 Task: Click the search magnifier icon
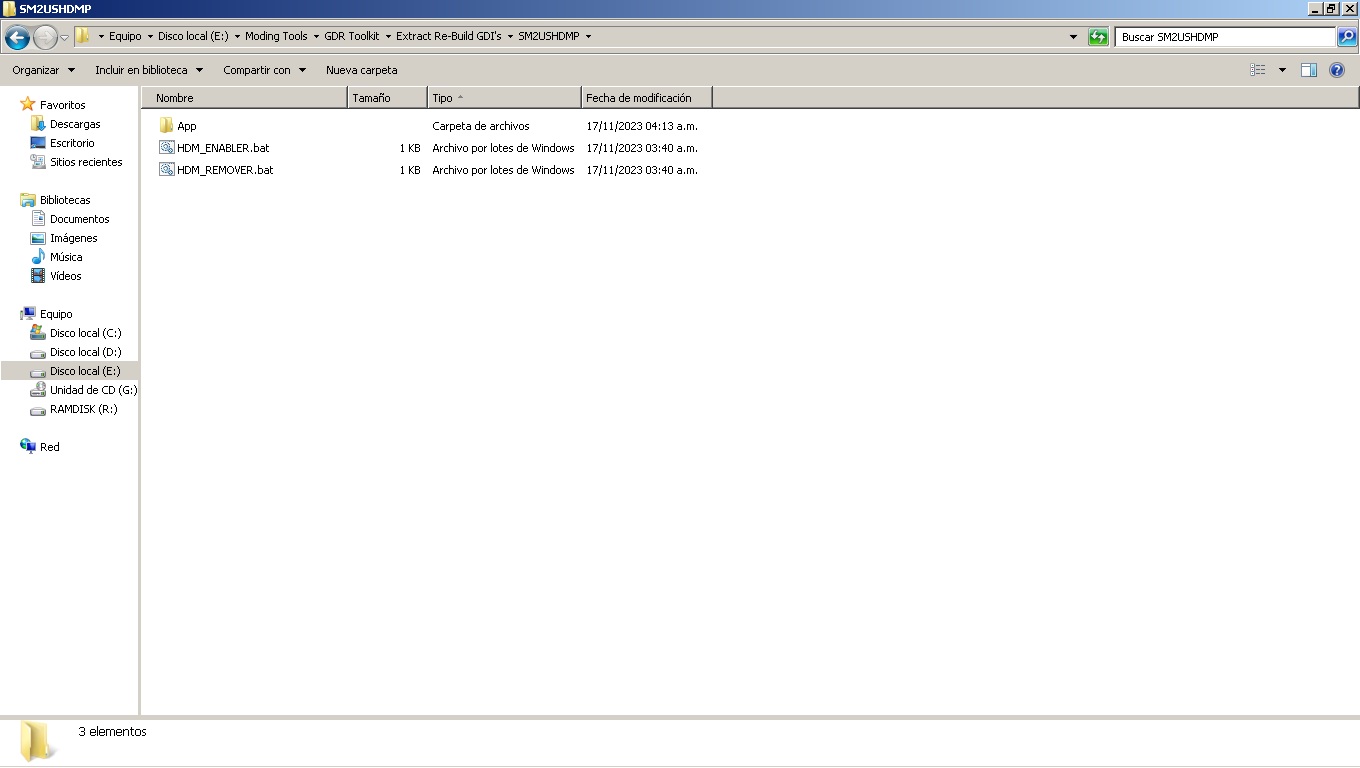tap(1347, 37)
